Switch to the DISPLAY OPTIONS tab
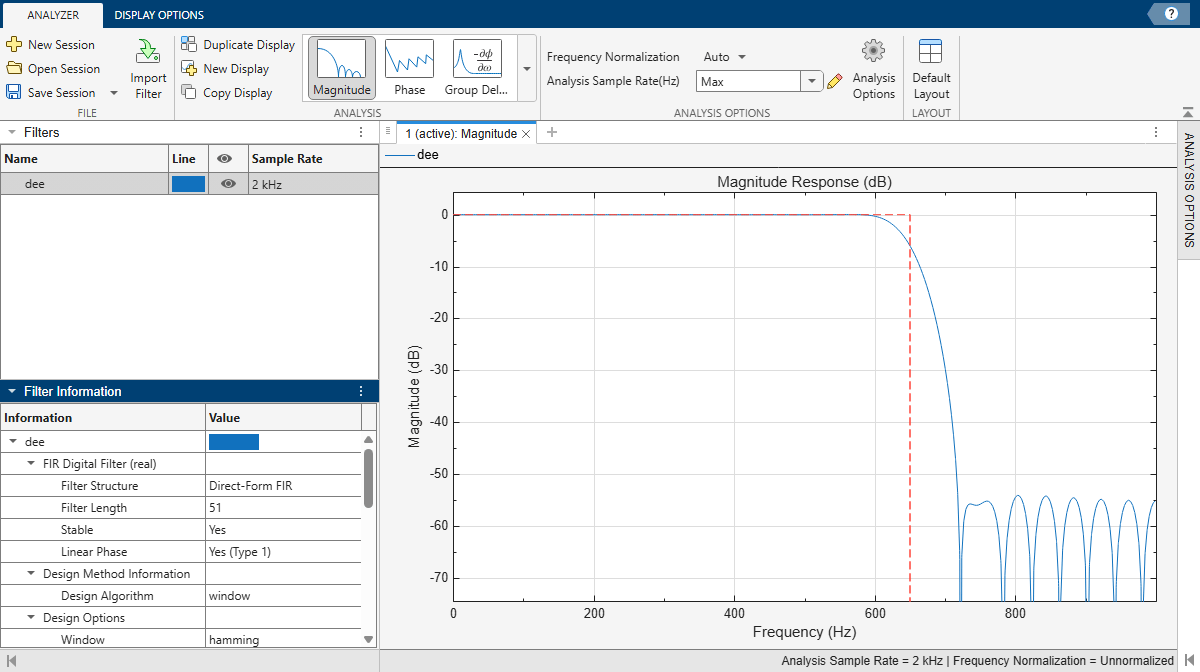The image size is (1200, 672). coord(159,15)
